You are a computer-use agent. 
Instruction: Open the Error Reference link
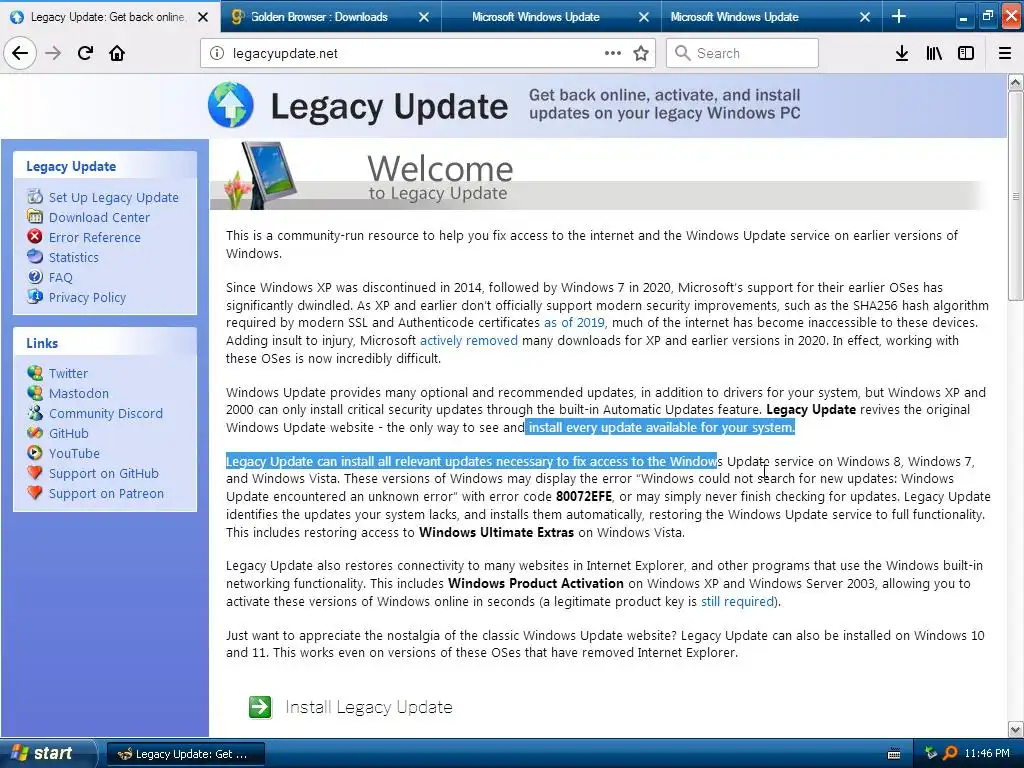click(95, 237)
